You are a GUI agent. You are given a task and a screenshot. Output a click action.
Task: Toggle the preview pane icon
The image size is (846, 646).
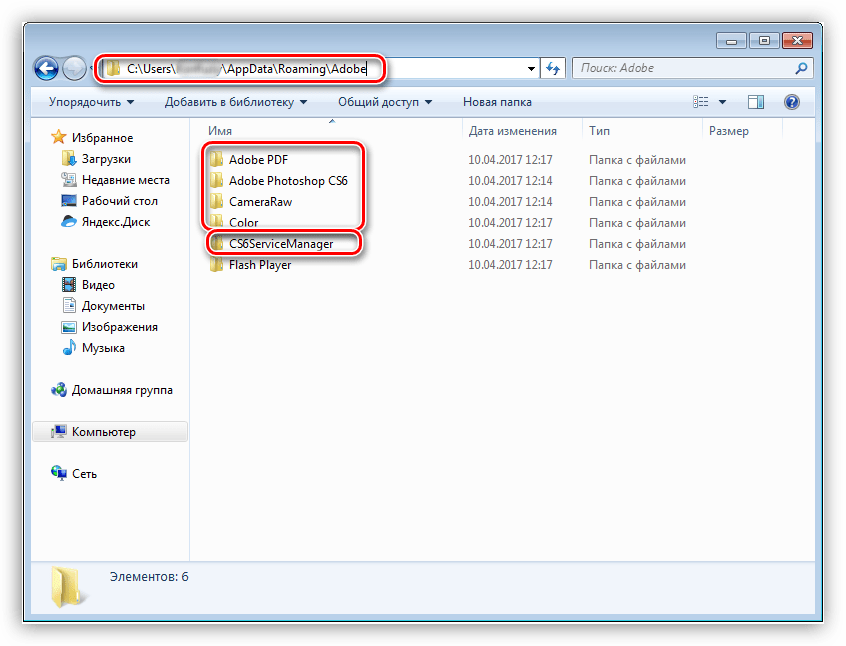pyautogui.click(x=756, y=101)
